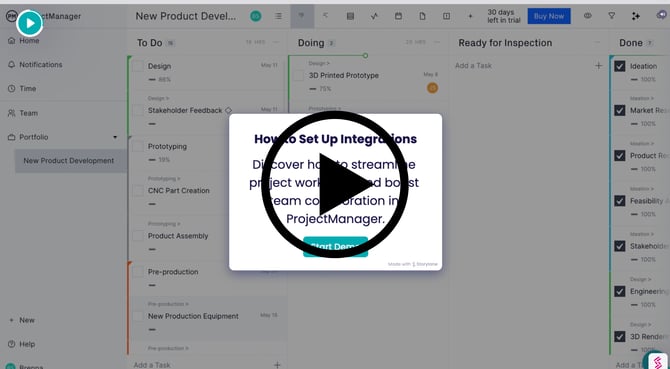Image resolution: width=670 pixels, height=369 pixels.
Task: Check the Product Assembly checkbox
Action: tap(138, 236)
